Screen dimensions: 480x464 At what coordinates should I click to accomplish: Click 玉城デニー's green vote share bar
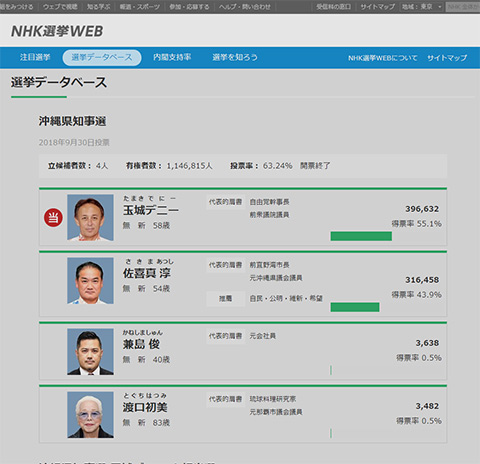(361, 236)
